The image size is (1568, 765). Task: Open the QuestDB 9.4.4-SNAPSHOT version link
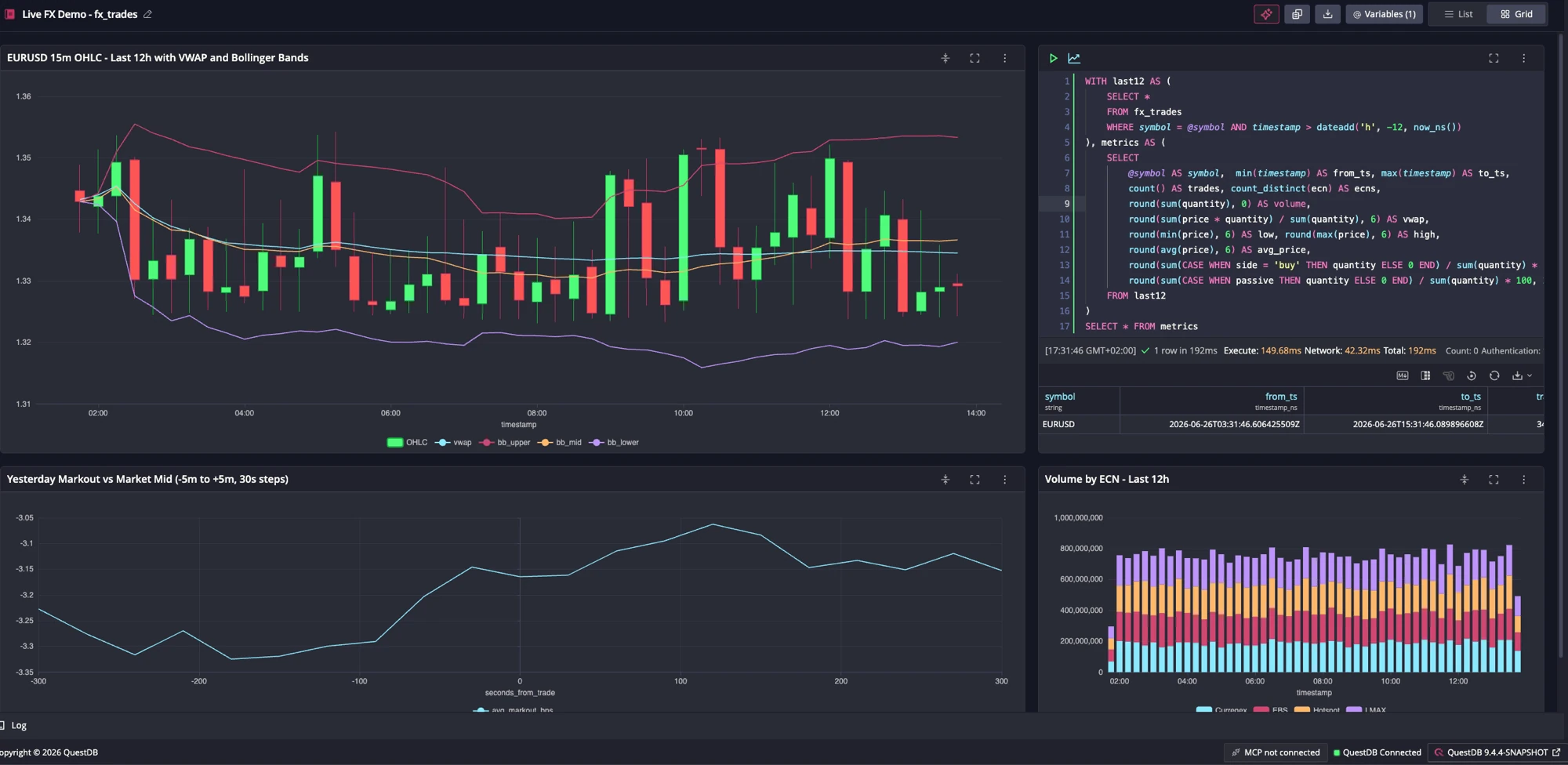tap(1497, 752)
